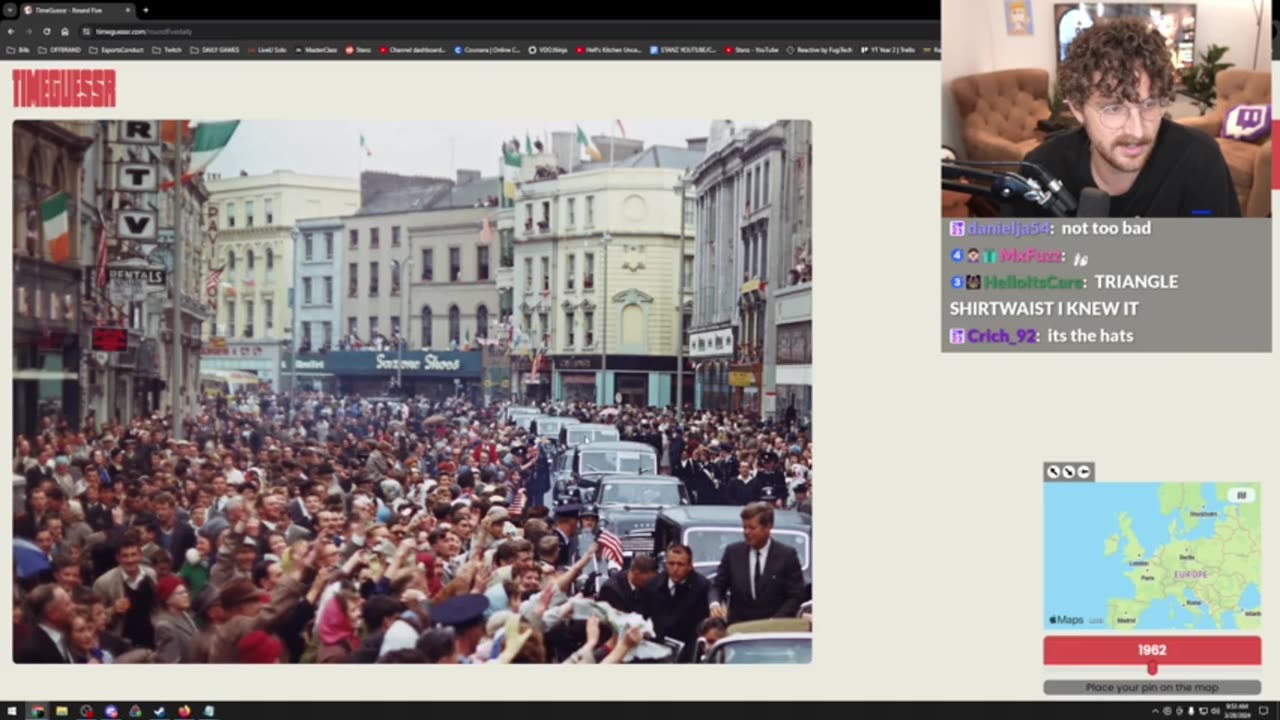Open the VDO.Ninja bookmark
This screenshot has height=720, width=1280.
[547, 49]
